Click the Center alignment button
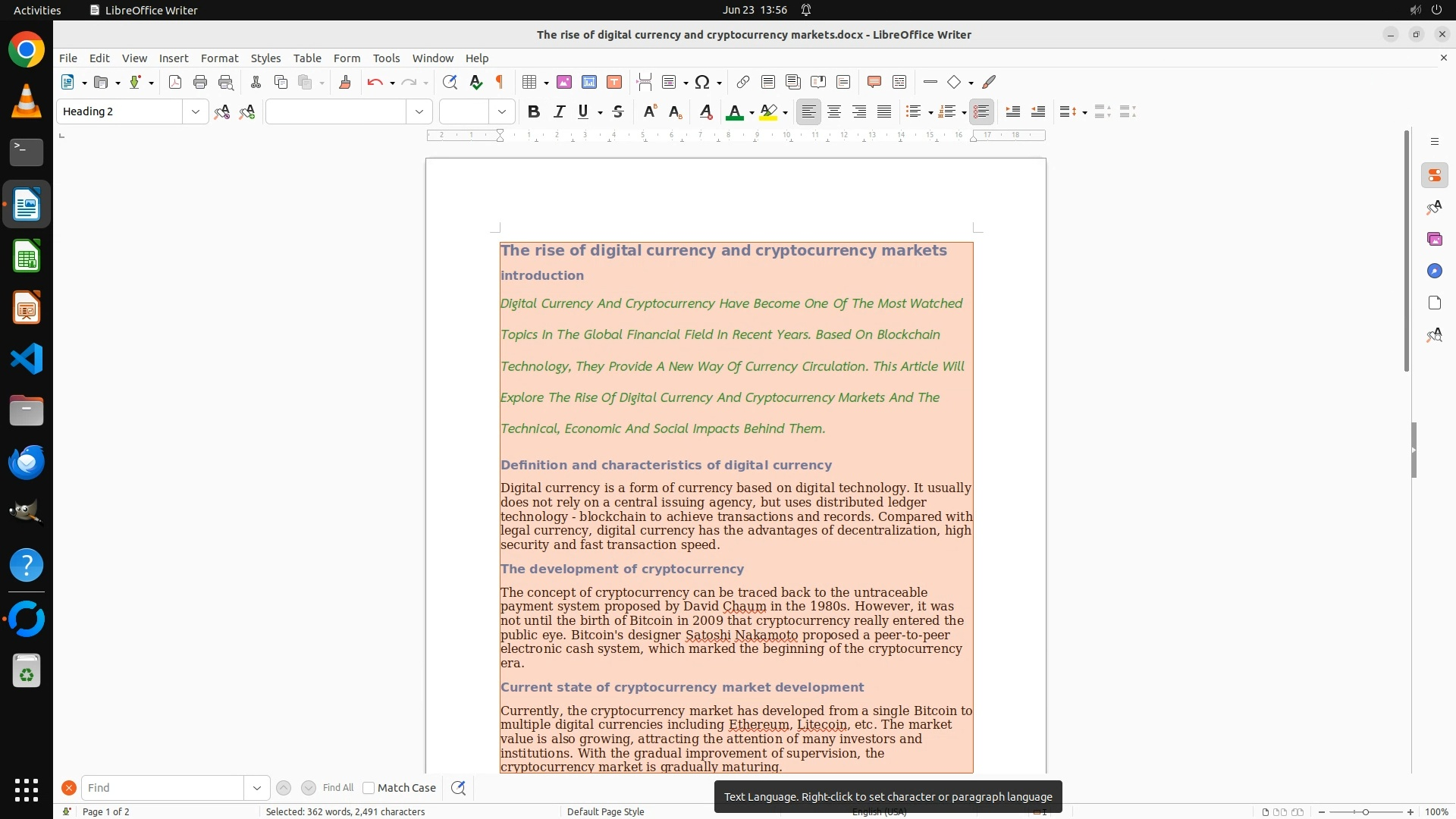 tap(834, 112)
